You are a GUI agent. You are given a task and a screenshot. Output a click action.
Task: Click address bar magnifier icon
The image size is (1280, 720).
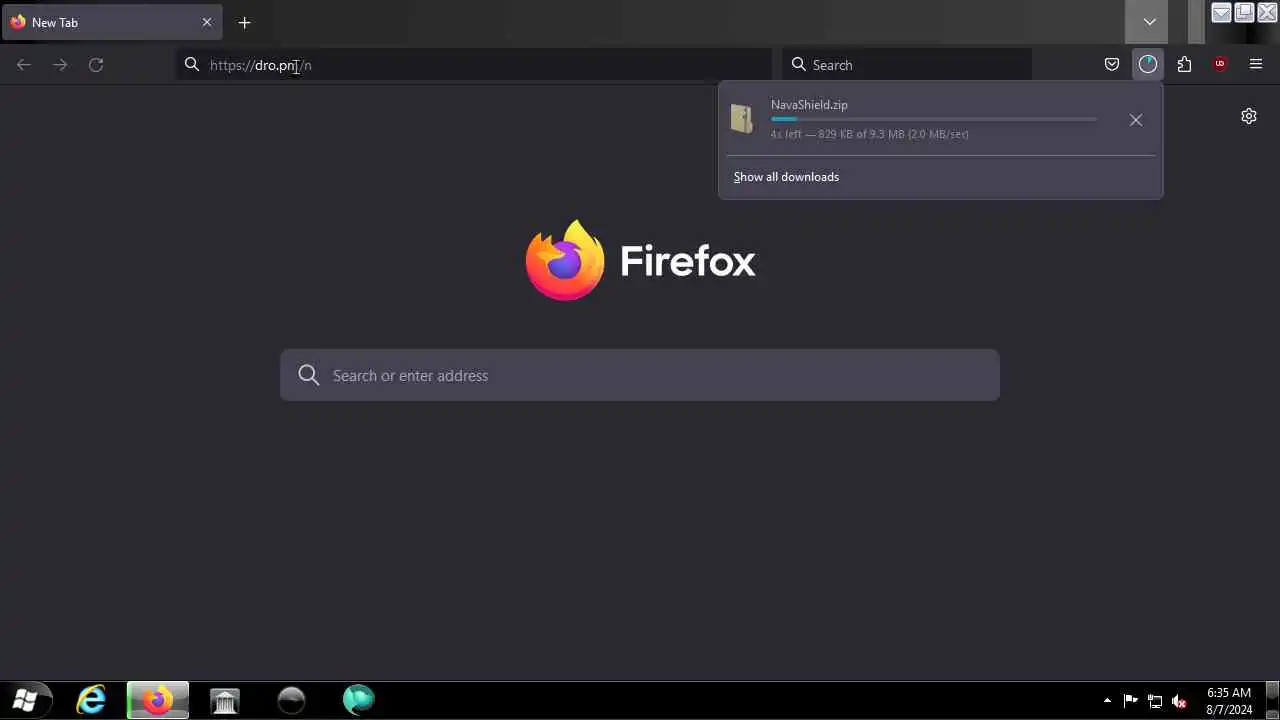click(192, 65)
